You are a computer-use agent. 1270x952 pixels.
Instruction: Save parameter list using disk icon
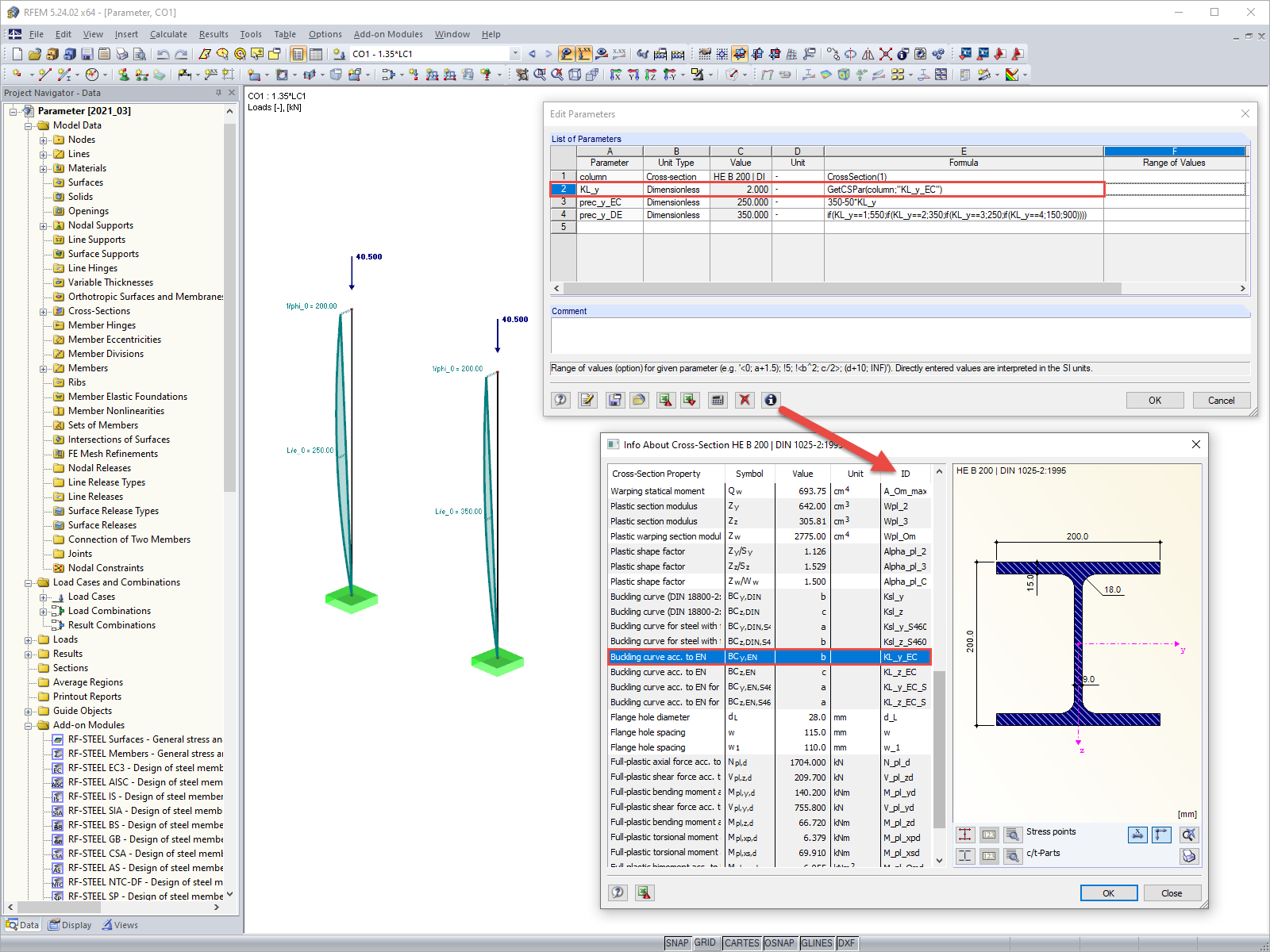point(614,400)
